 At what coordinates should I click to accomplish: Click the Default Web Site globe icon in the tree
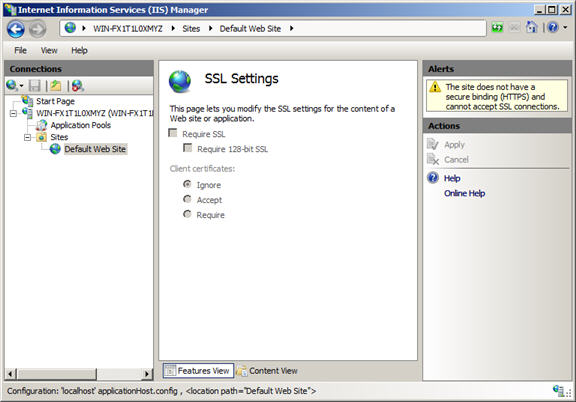tap(55, 149)
